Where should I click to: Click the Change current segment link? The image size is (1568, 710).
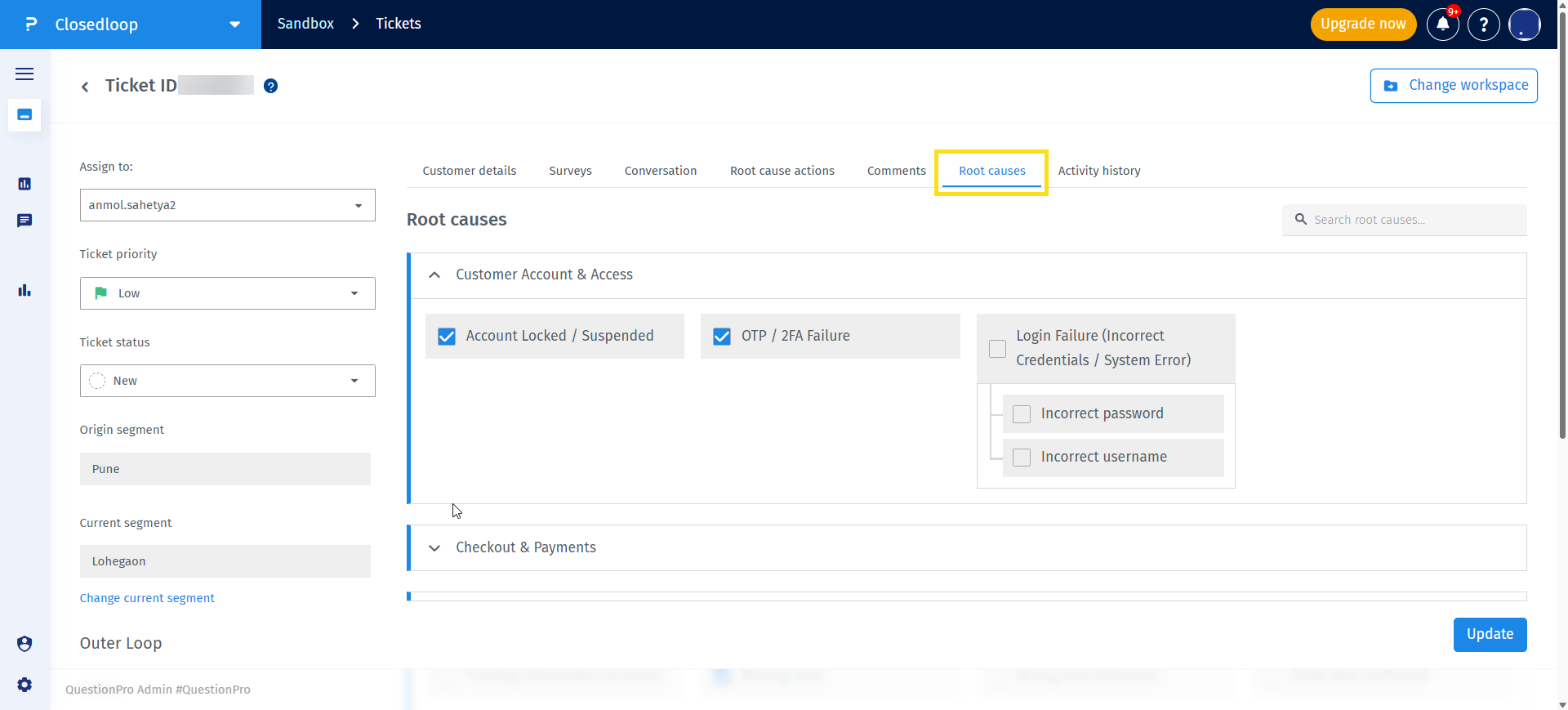pos(147,598)
